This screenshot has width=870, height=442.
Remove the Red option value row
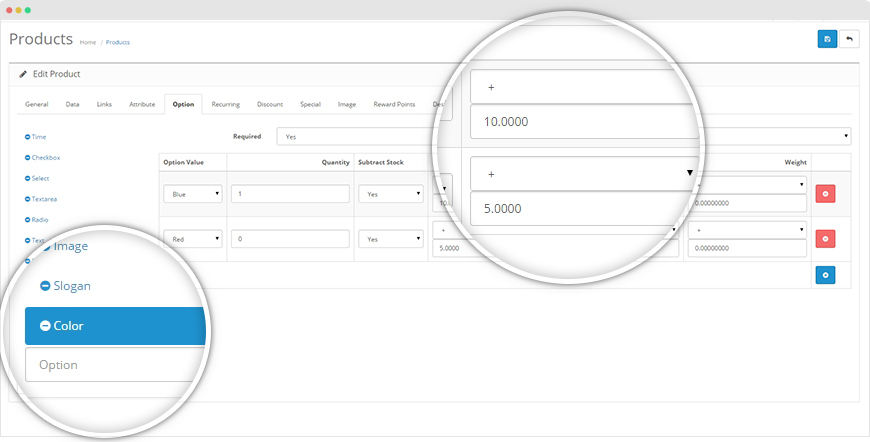pos(825,238)
